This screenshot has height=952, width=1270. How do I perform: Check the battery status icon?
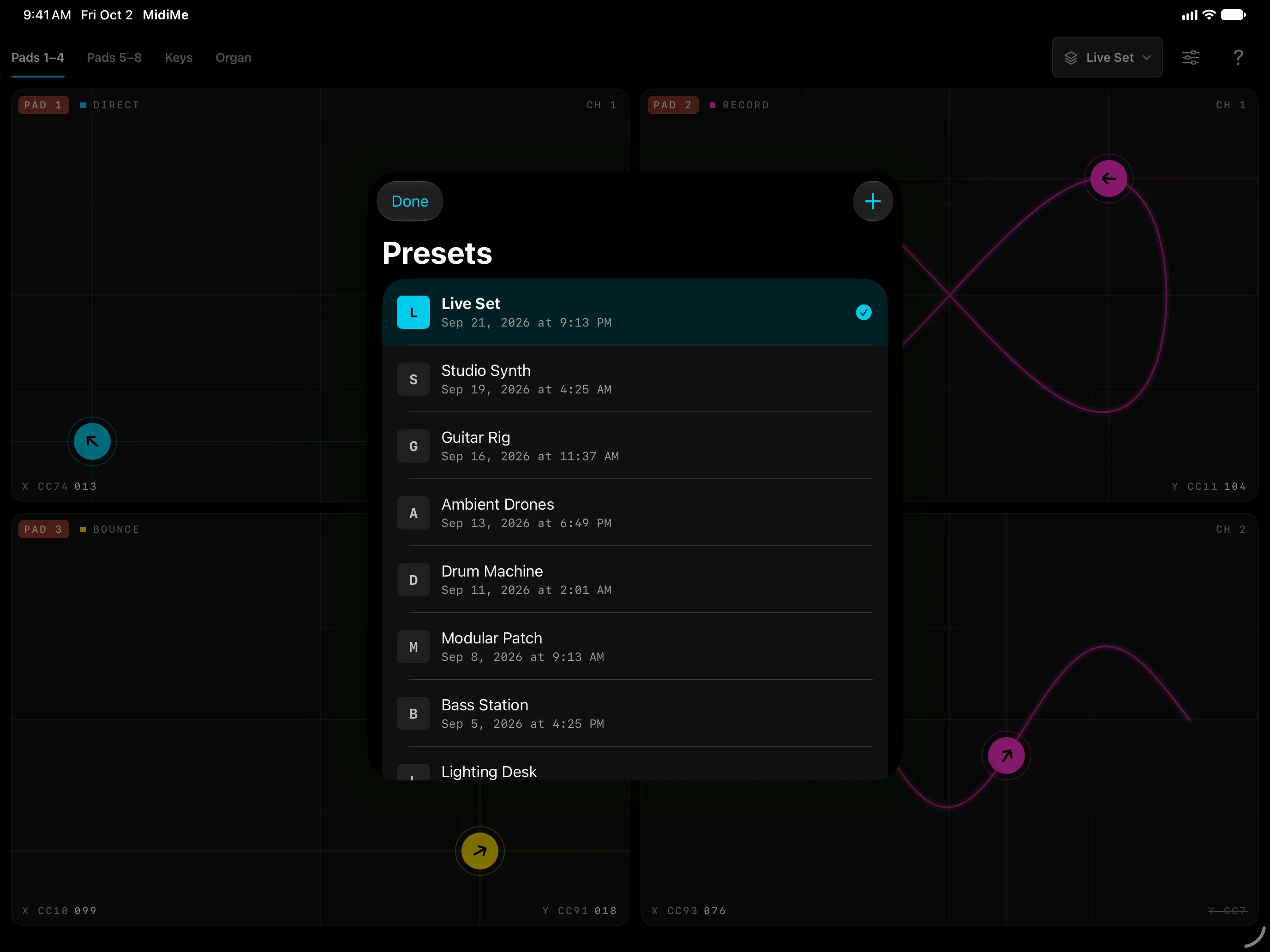click(1233, 15)
